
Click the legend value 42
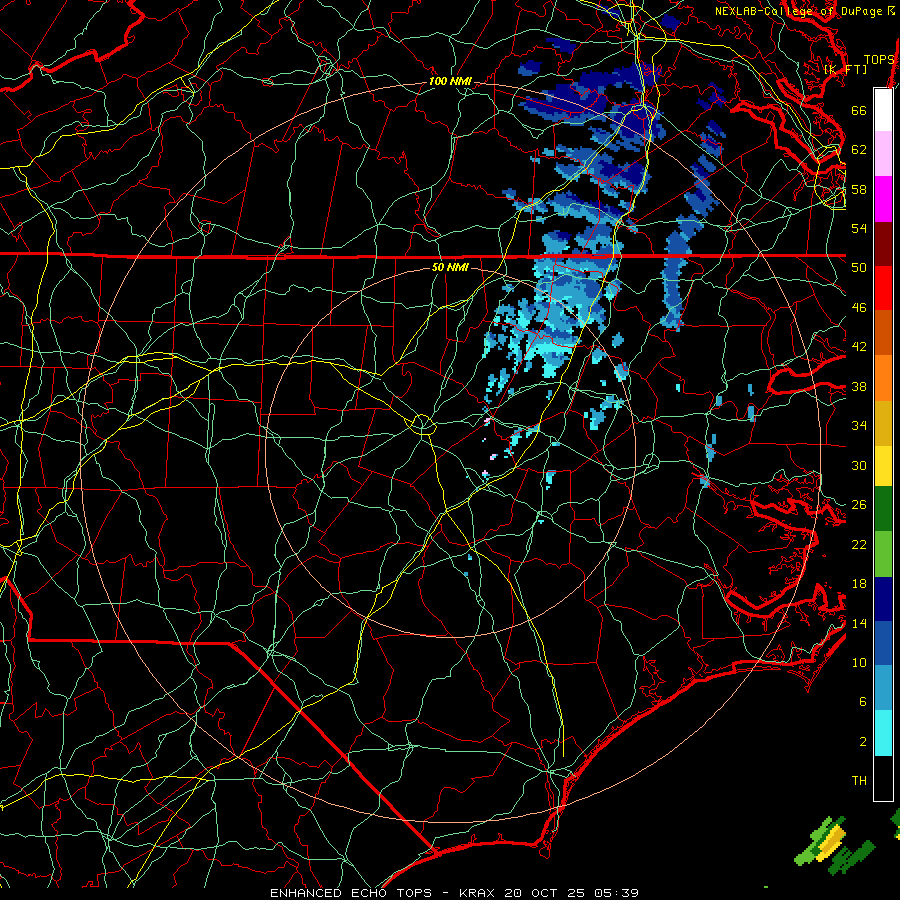859,347
